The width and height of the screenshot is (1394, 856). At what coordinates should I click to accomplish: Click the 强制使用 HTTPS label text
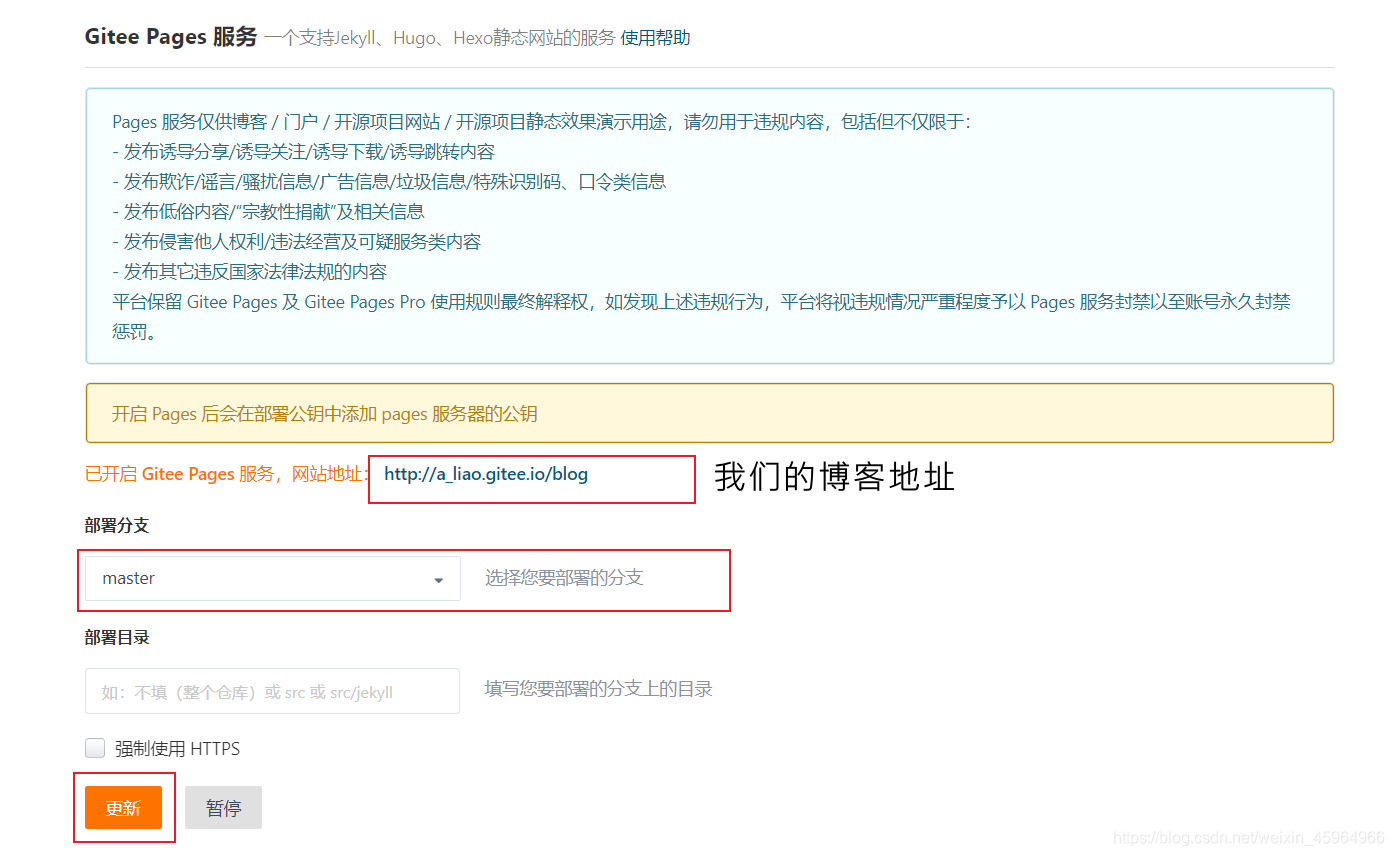tap(177, 749)
